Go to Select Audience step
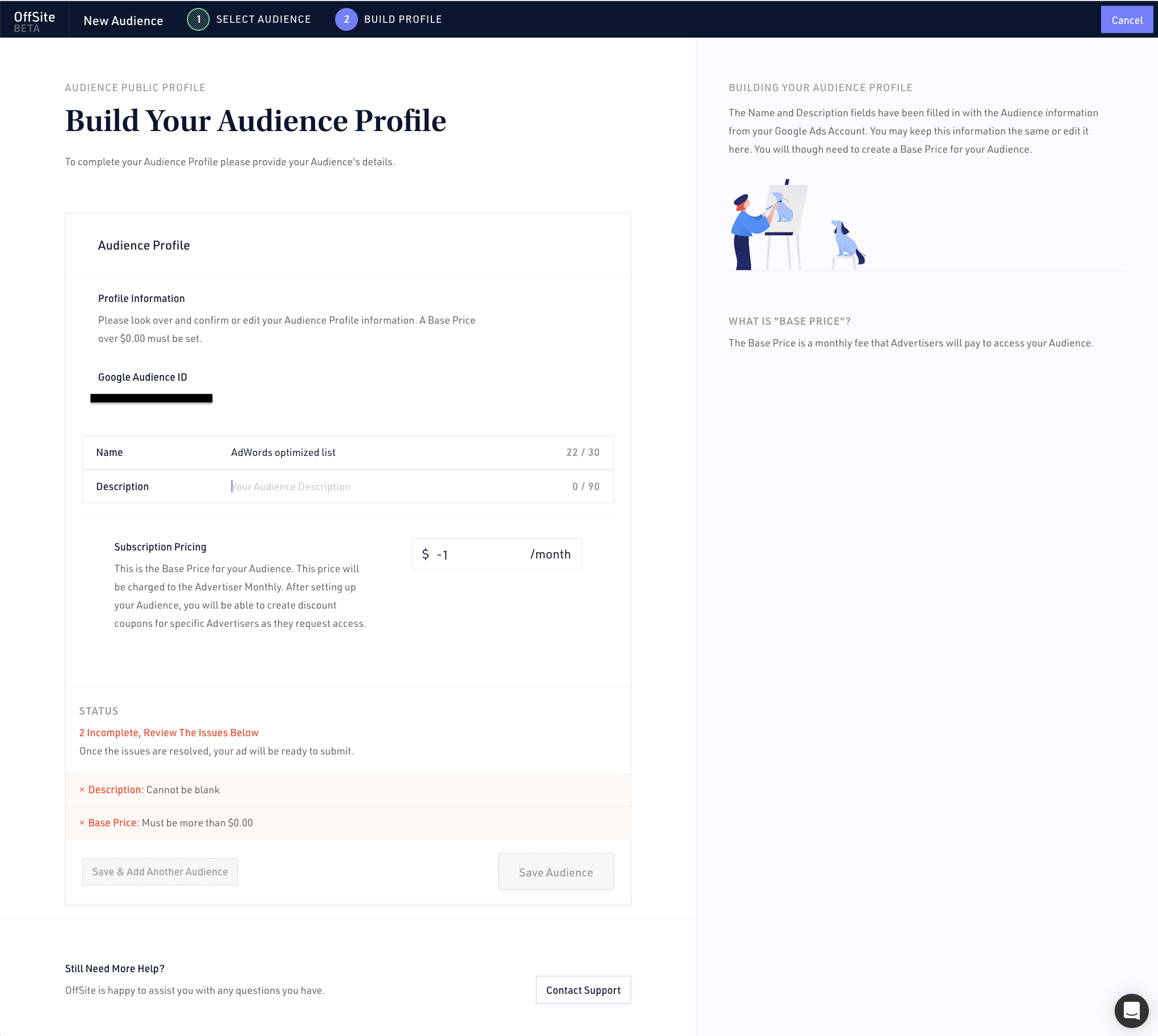Screen dimensions: 1158x1036 pyautogui.click(x=263, y=19)
